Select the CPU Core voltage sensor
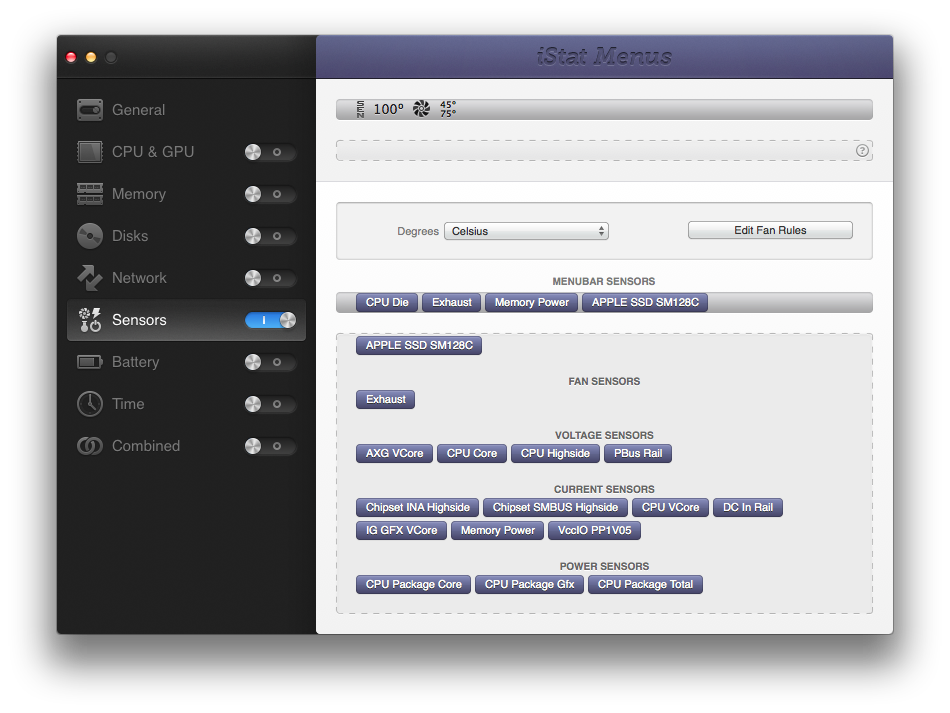950x713 pixels. tap(472, 453)
